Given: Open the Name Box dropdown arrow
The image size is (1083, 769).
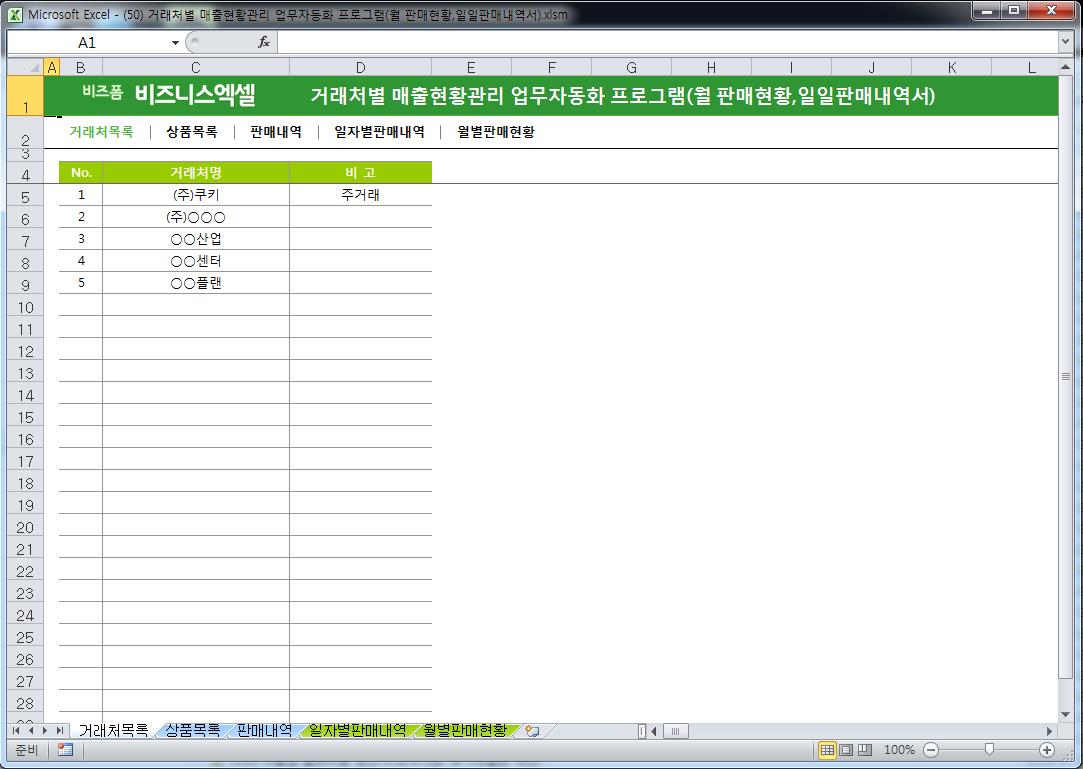Looking at the screenshot, I should (175, 43).
